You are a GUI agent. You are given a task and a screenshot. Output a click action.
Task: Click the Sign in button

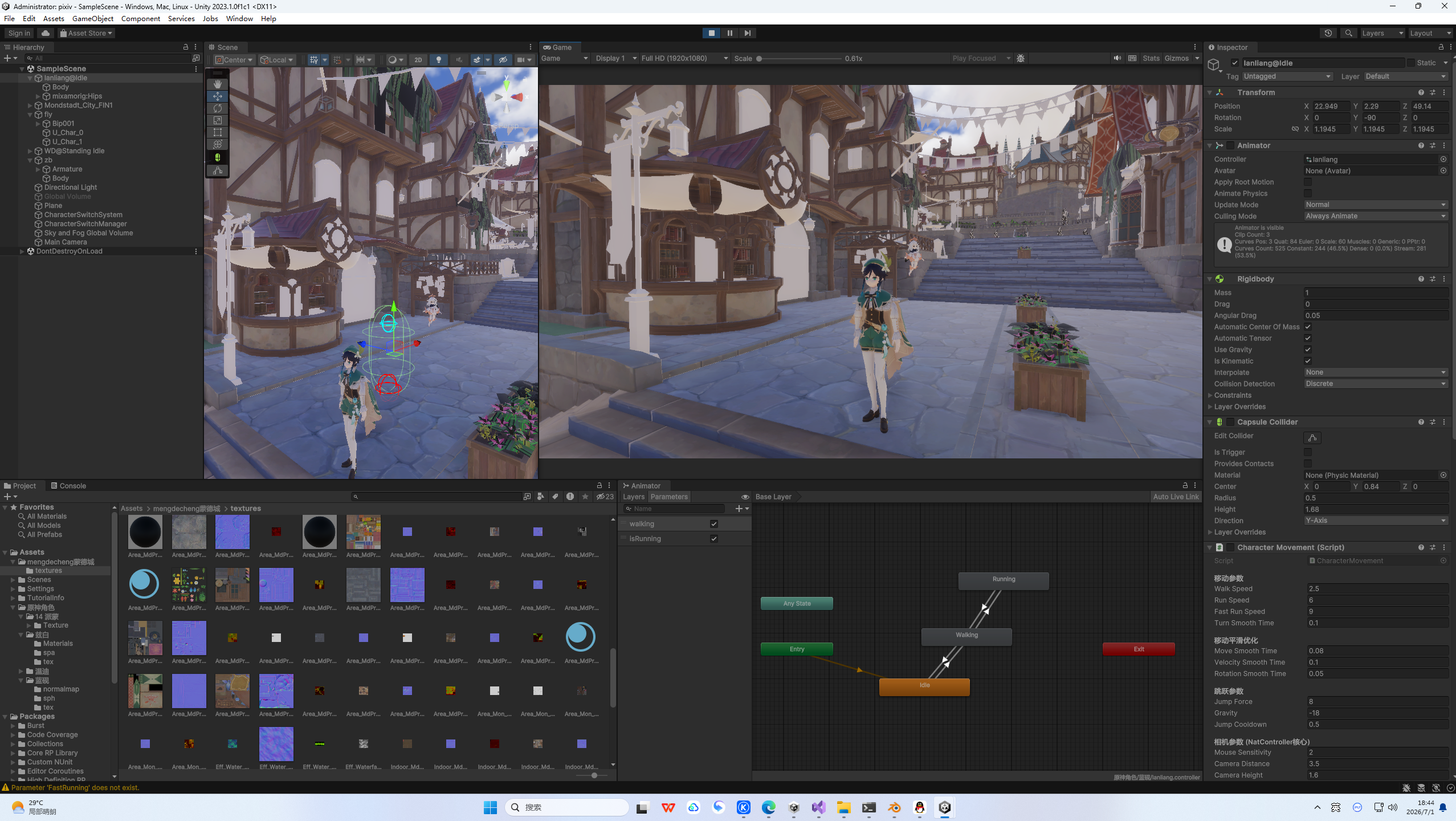(19, 33)
